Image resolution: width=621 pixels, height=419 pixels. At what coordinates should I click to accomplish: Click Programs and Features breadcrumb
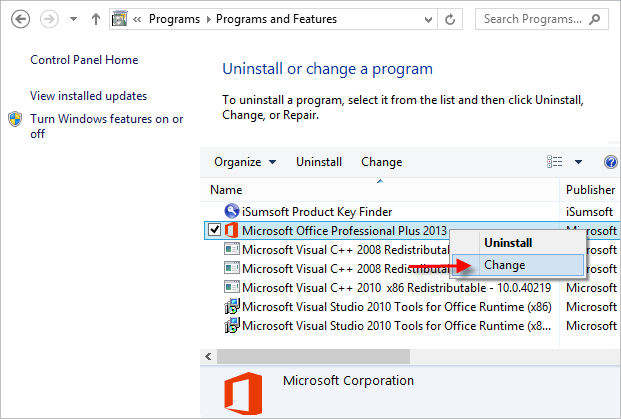pyautogui.click(x=276, y=19)
